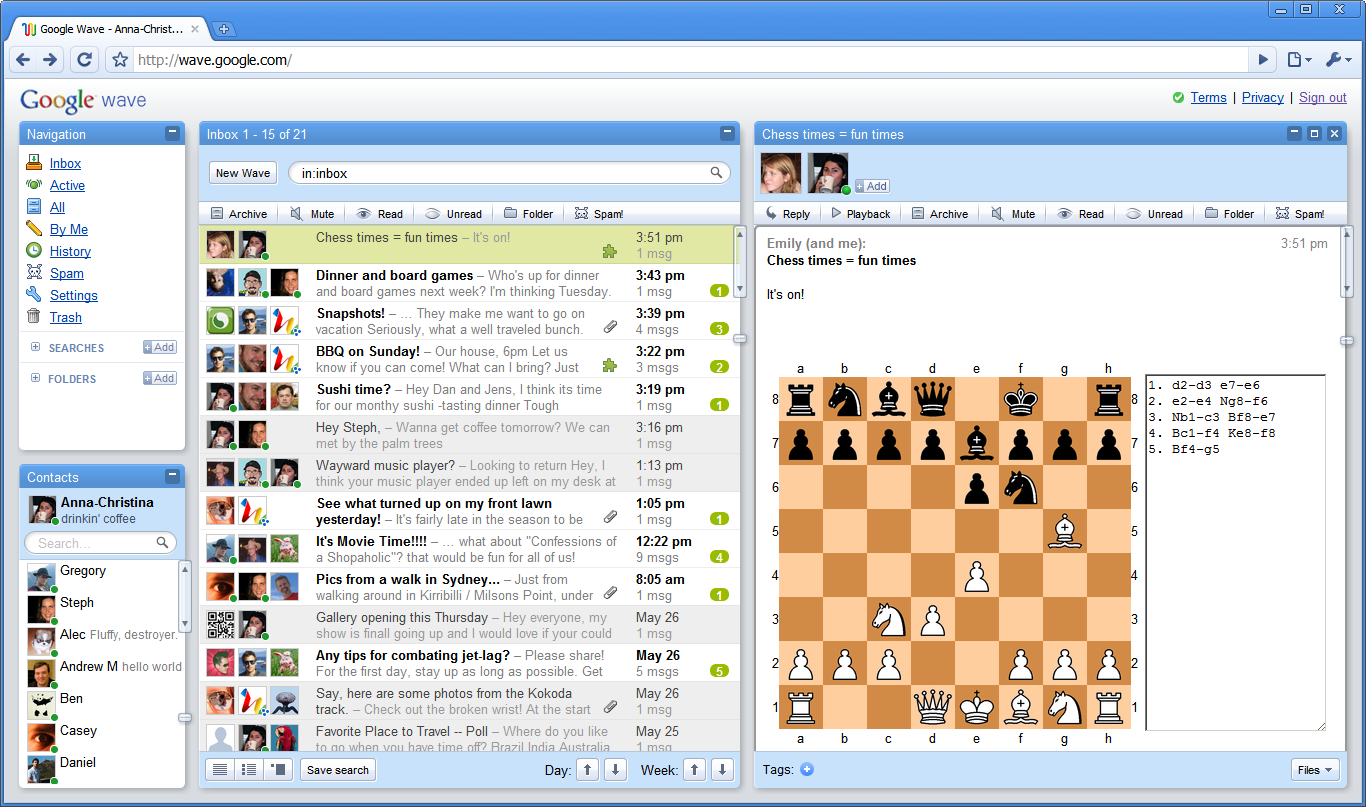Viewport: 1366px width, 807px height.
Task: Open the Spam navigation link
Action: (x=67, y=273)
